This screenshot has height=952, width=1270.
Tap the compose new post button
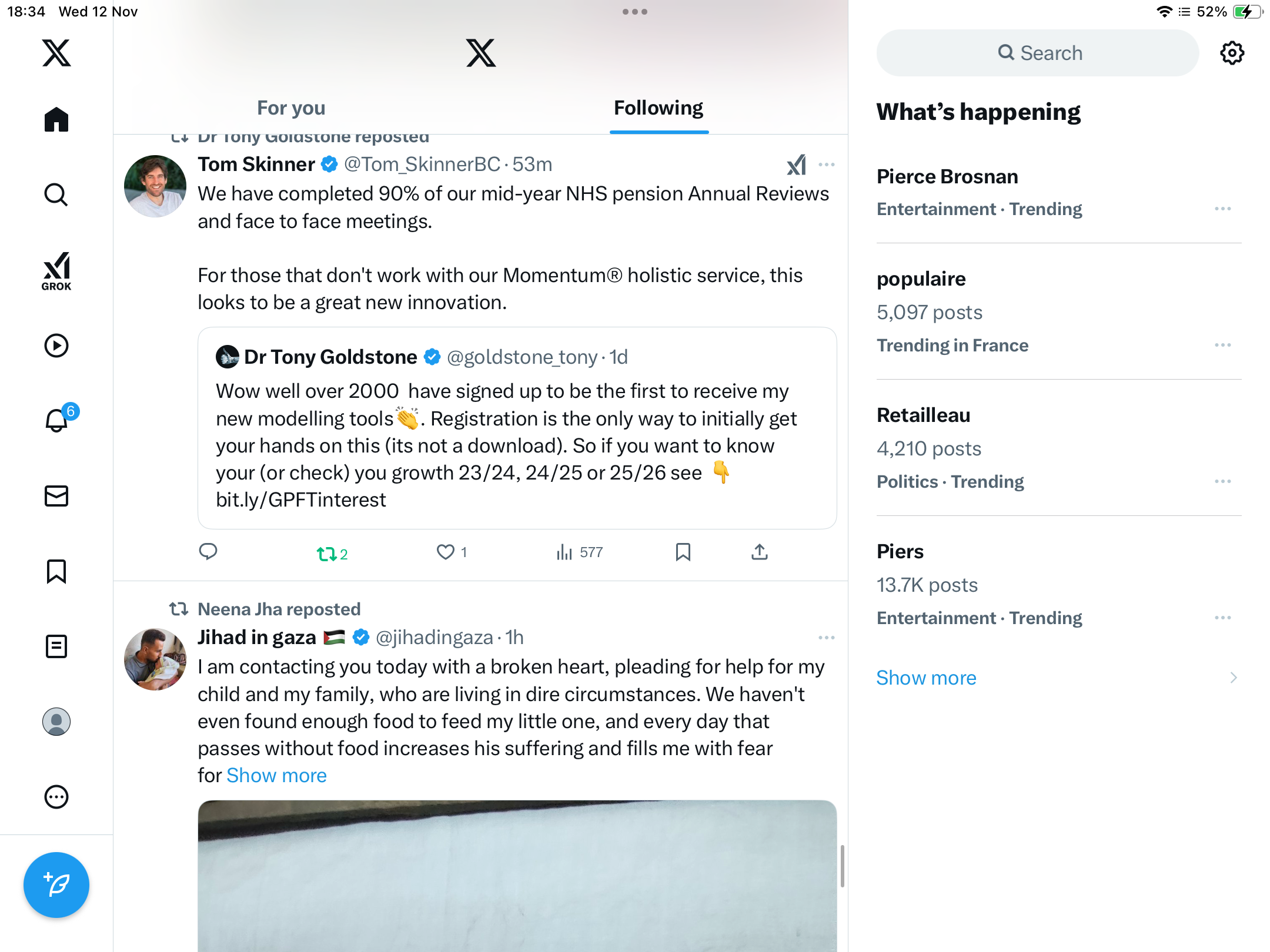pos(56,884)
